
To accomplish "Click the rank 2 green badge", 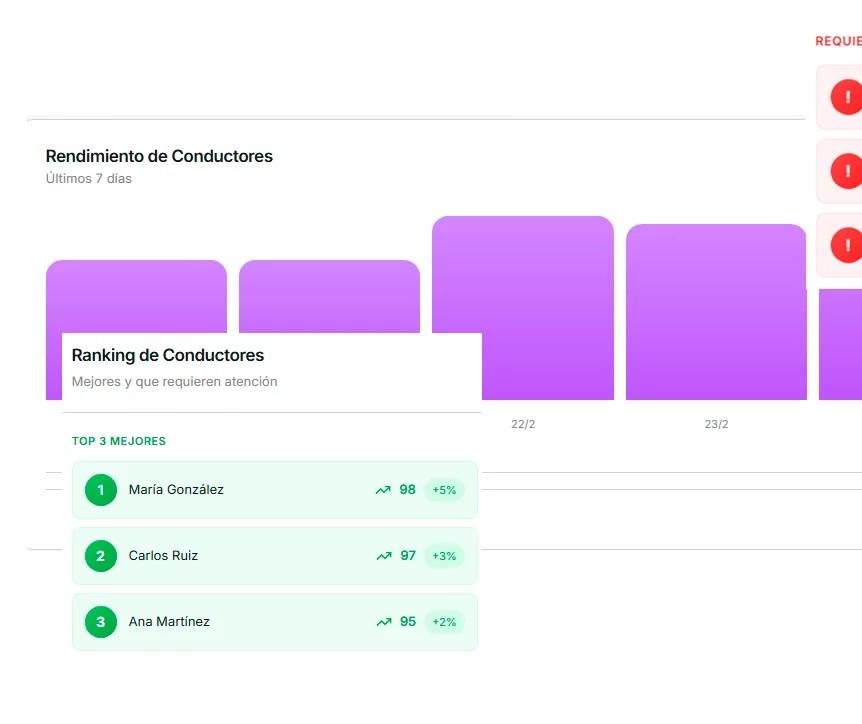I will (101, 556).
